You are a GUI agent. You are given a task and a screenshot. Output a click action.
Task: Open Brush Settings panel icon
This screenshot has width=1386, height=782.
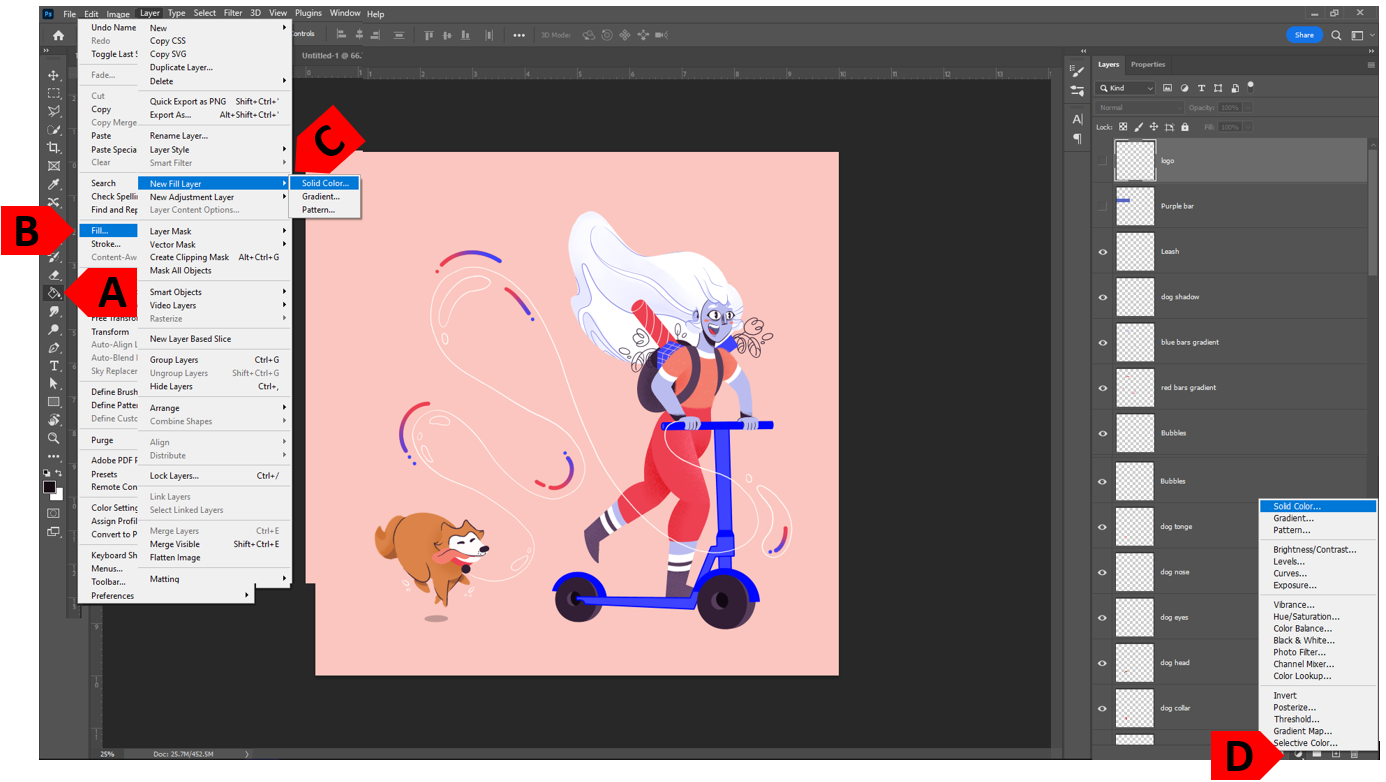1077,71
